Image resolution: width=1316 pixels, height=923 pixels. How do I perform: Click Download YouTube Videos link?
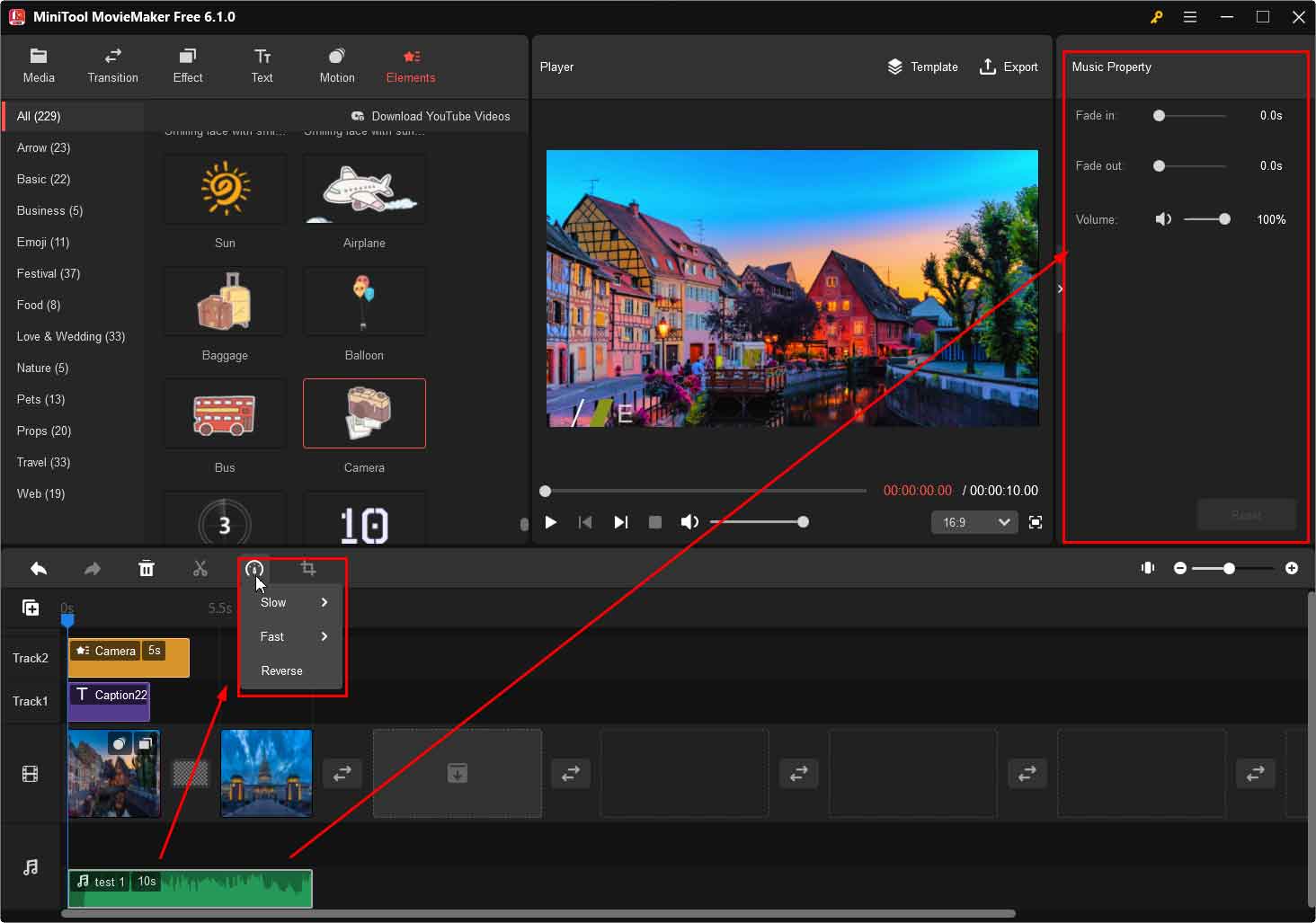431,116
